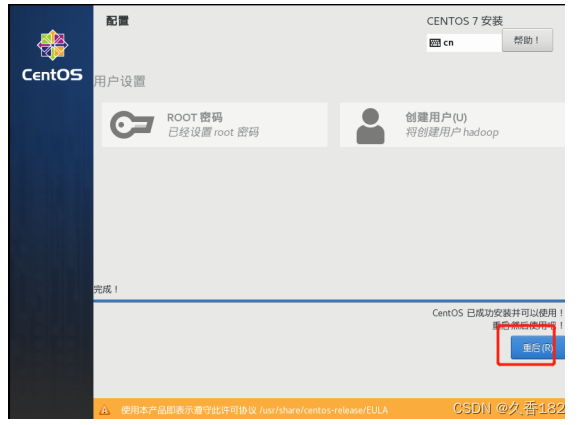The width and height of the screenshot is (581, 425).
Task: Click the ROOT password key icon
Action: click(132, 125)
